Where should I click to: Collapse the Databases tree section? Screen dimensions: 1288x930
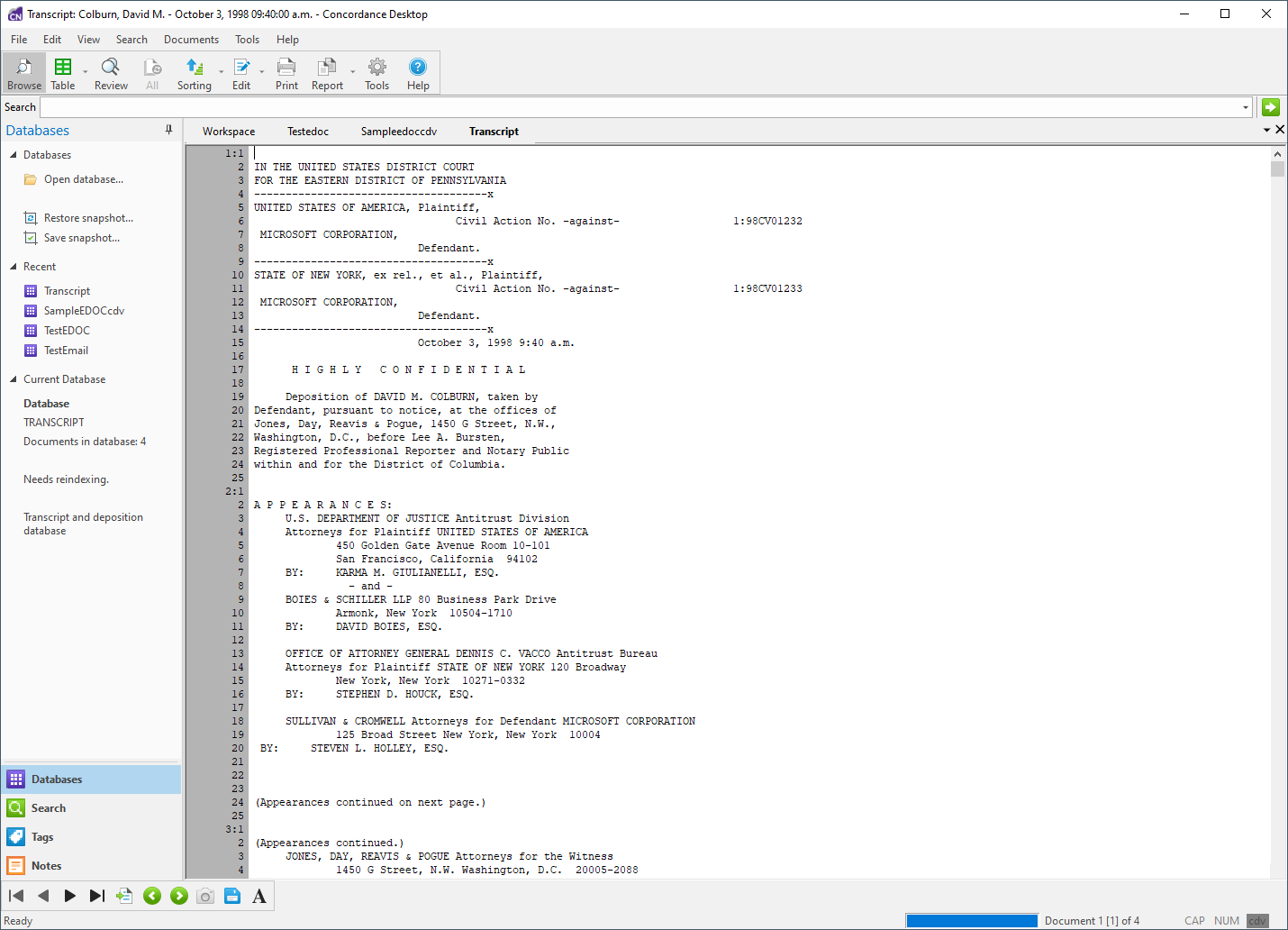14,155
